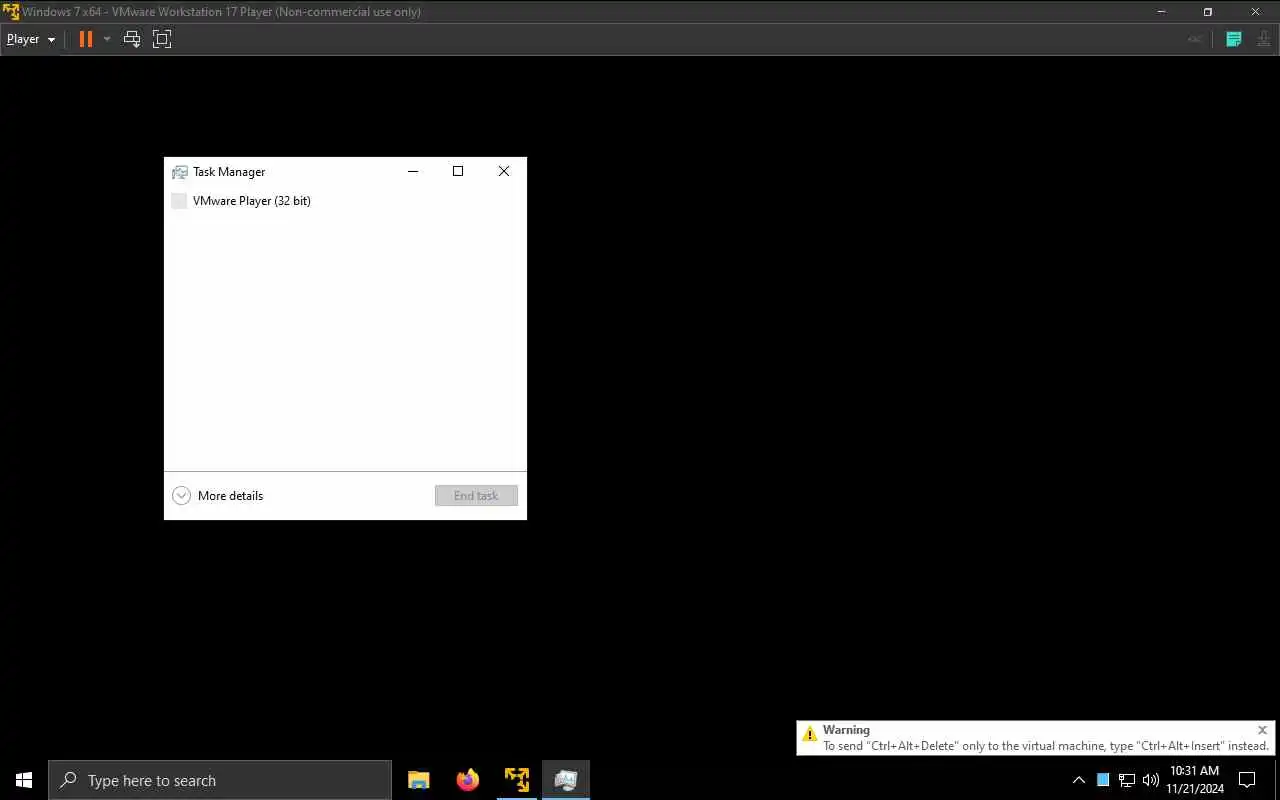The width and height of the screenshot is (1280, 800).
Task: Click the Task Manager taskbar icon
Action: (x=566, y=780)
